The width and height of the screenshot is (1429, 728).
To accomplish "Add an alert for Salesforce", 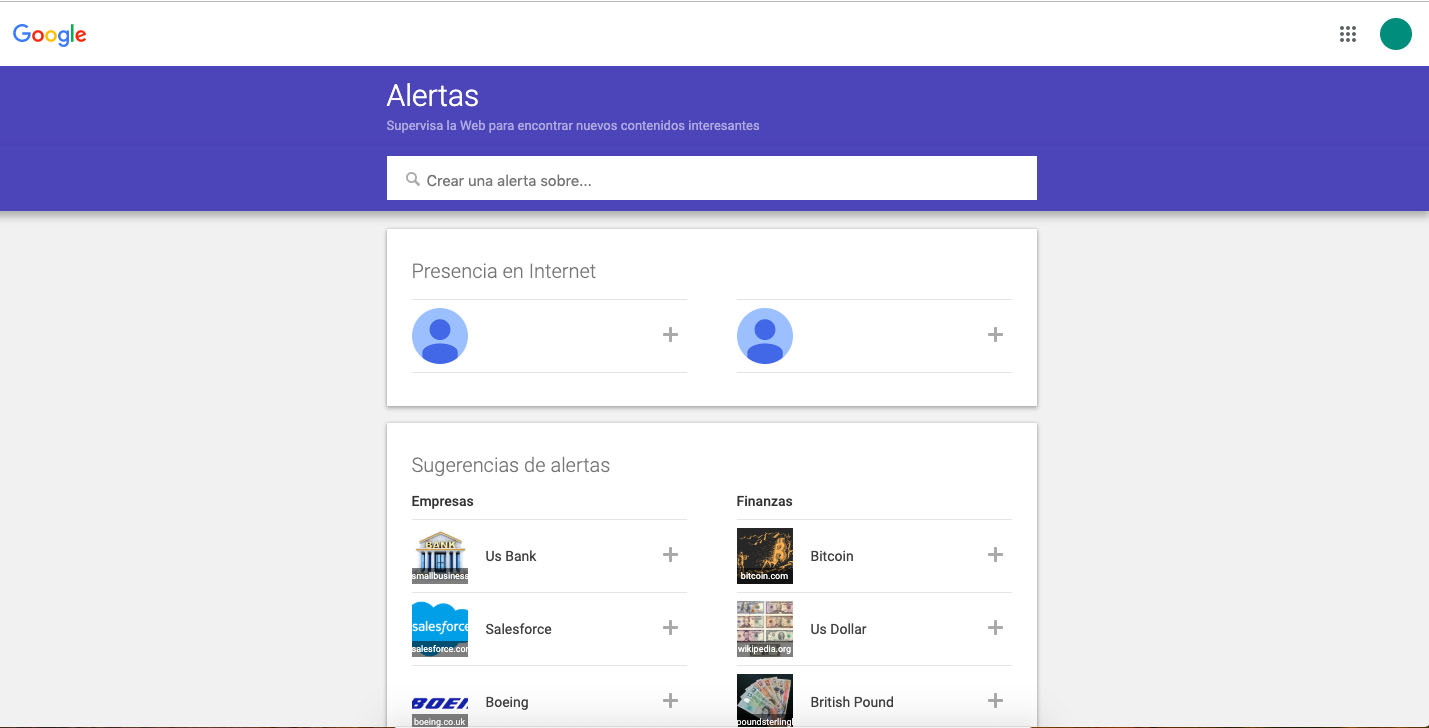I will pos(669,628).
